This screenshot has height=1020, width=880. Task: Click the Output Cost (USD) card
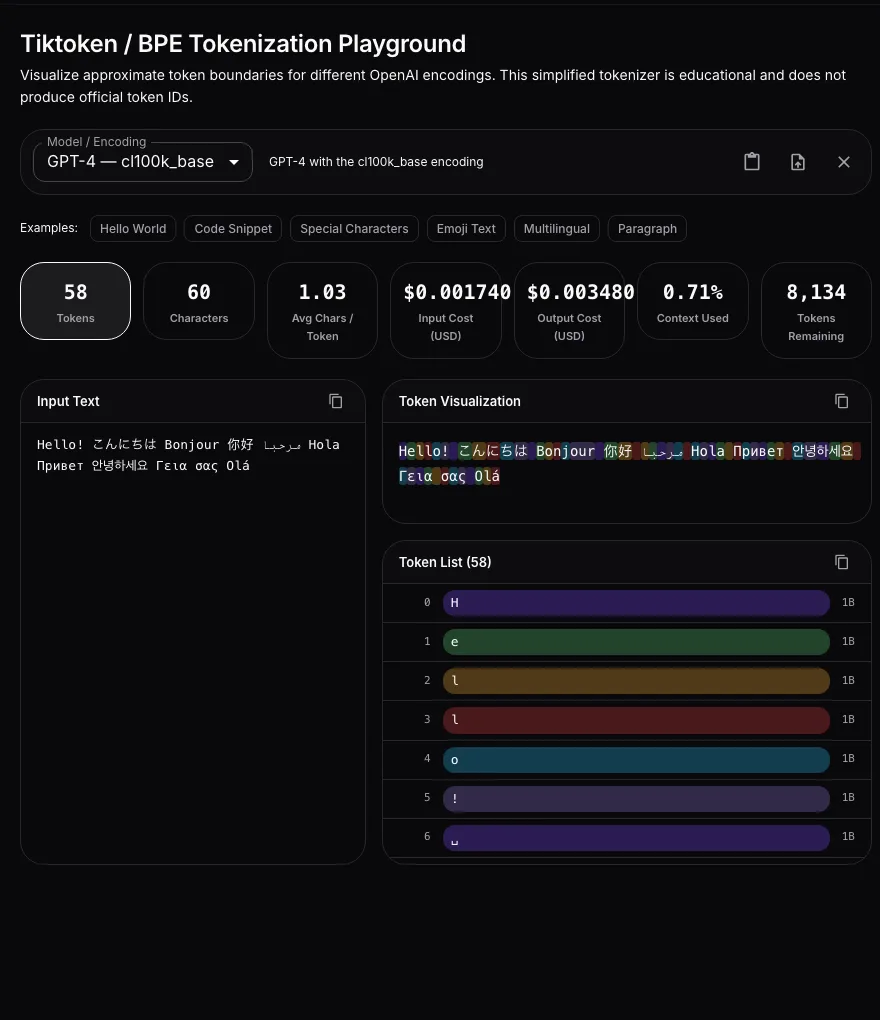tap(569, 310)
